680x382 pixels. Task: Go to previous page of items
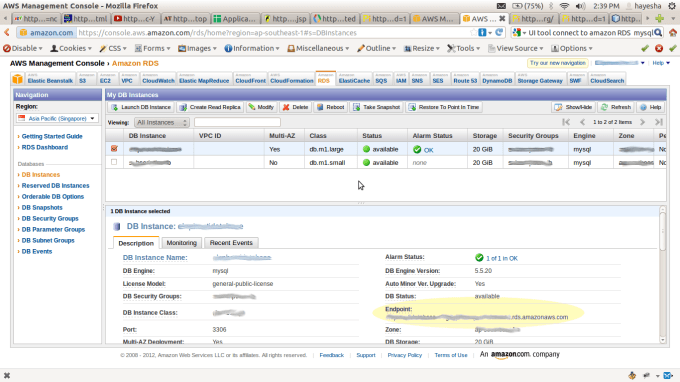pyautogui.click(x=582, y=122)
